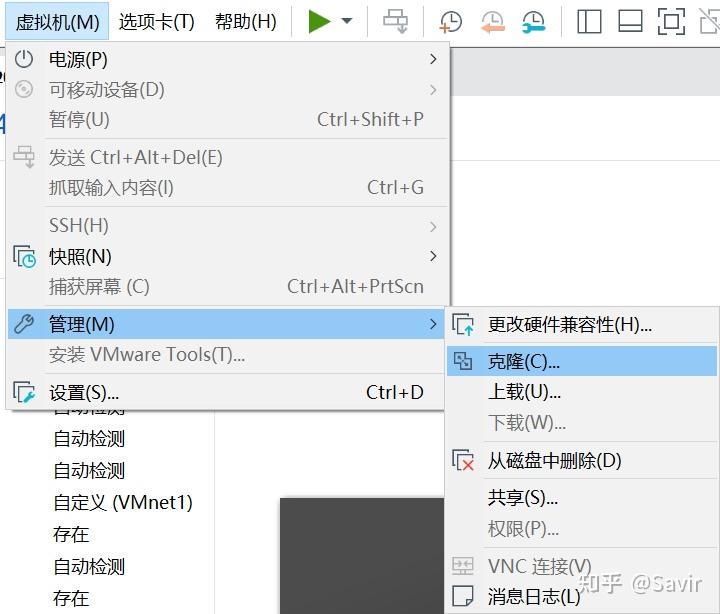Expand 可移动设备(D) submenu arrow
The image size is (720, 614).
[433, 90]
